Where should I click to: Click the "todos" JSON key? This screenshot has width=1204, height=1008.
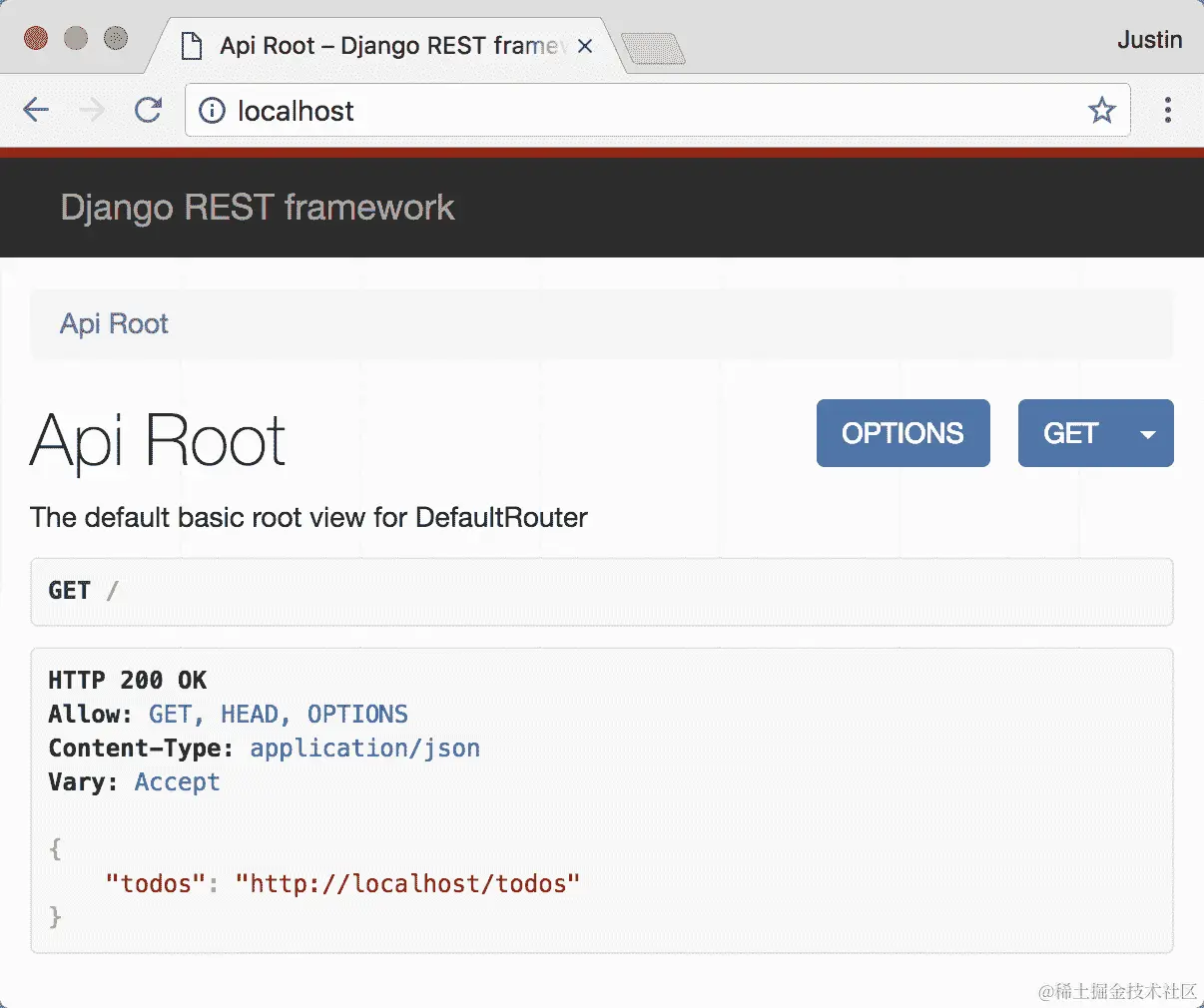pyautogui.click(x=156, y=883)
